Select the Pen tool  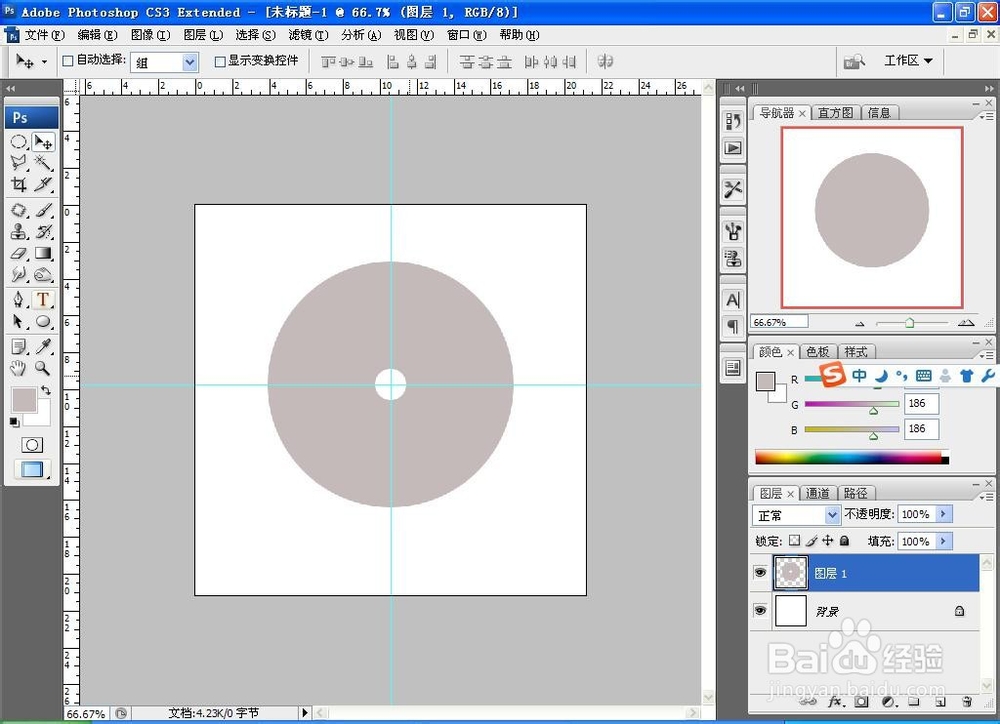click(18, 299)
